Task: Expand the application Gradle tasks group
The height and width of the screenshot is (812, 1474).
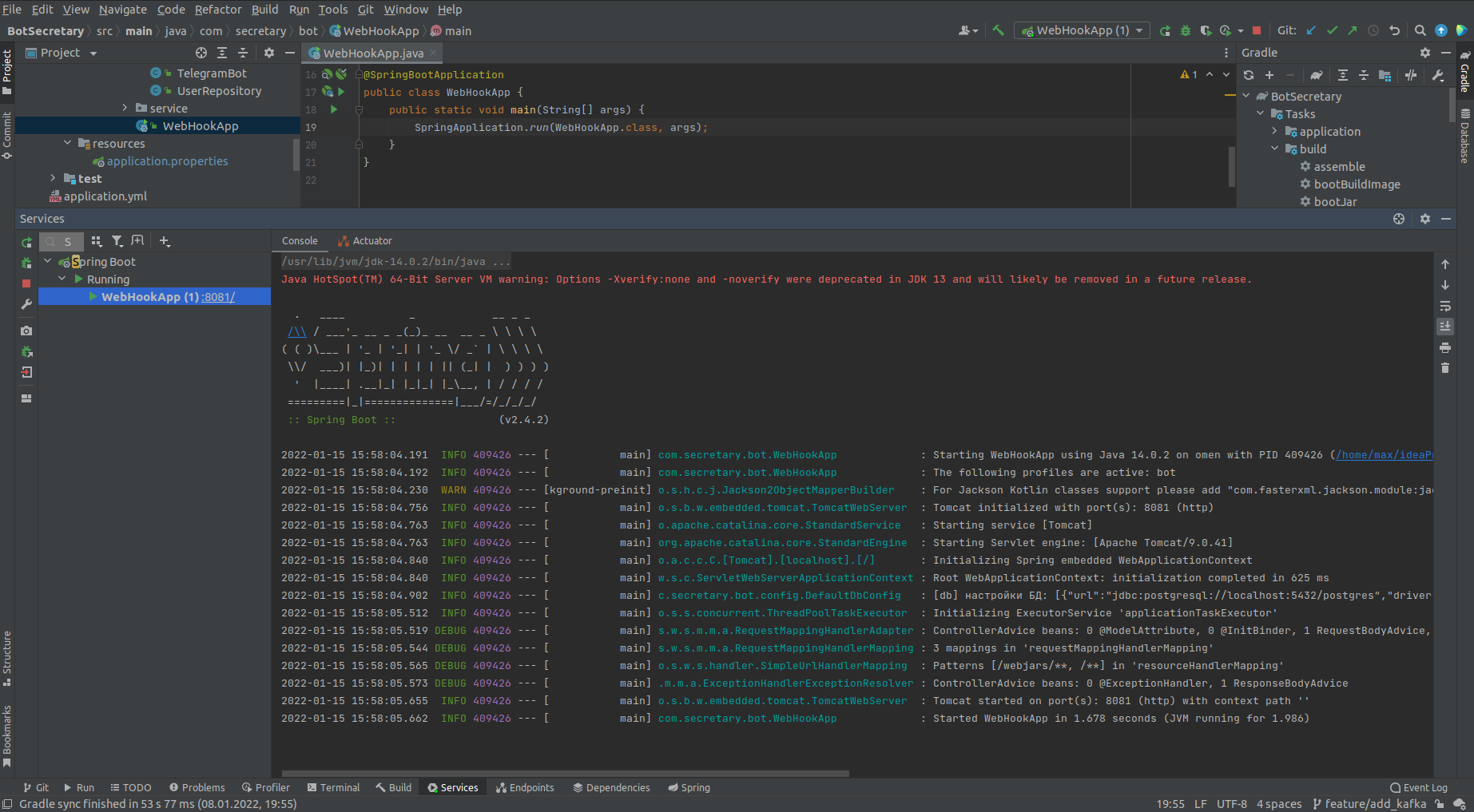Action: point(1275,131)
